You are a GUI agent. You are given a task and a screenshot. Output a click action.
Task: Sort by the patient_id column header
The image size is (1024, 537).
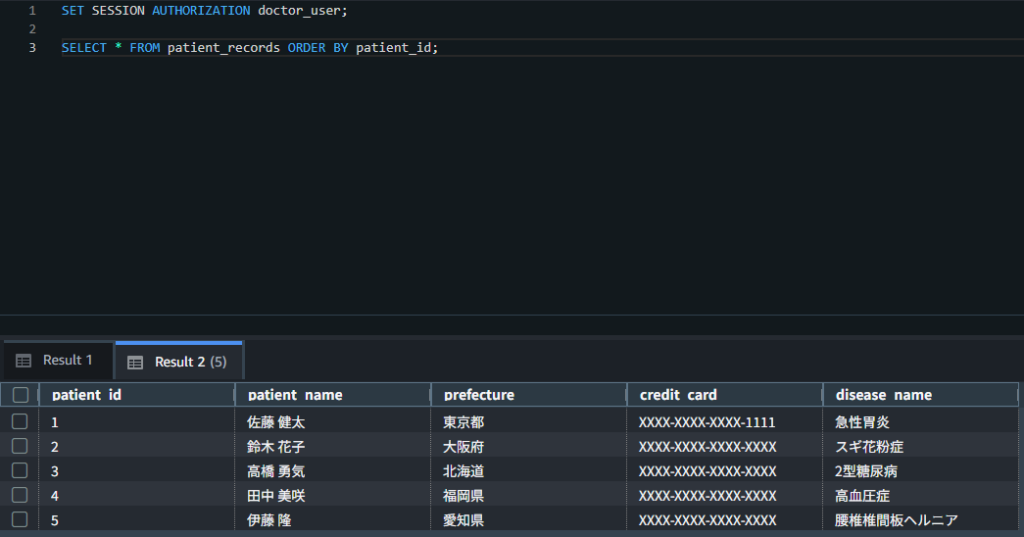coord(136,395)
